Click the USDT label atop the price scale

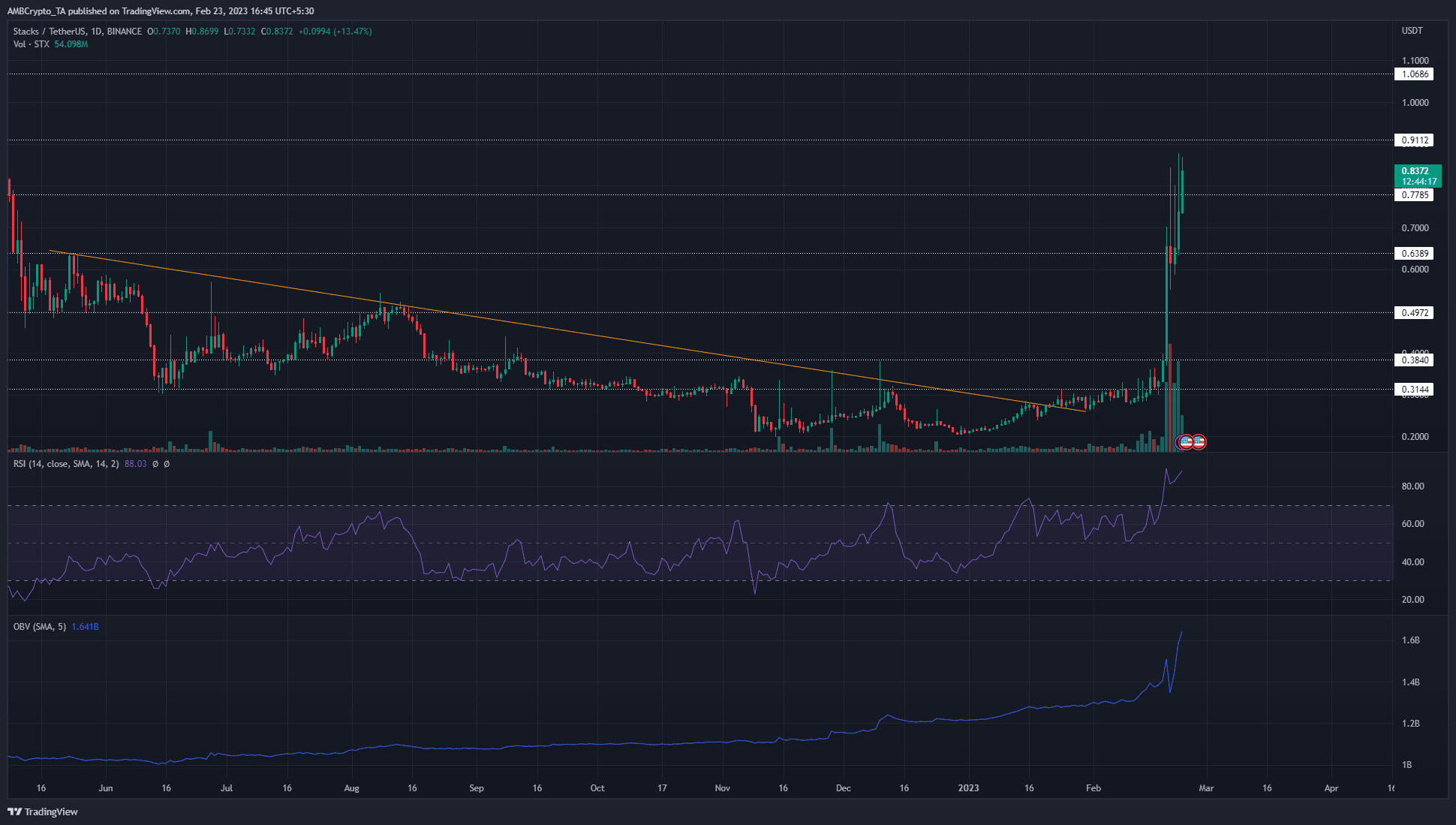(x=1414, y=31)
